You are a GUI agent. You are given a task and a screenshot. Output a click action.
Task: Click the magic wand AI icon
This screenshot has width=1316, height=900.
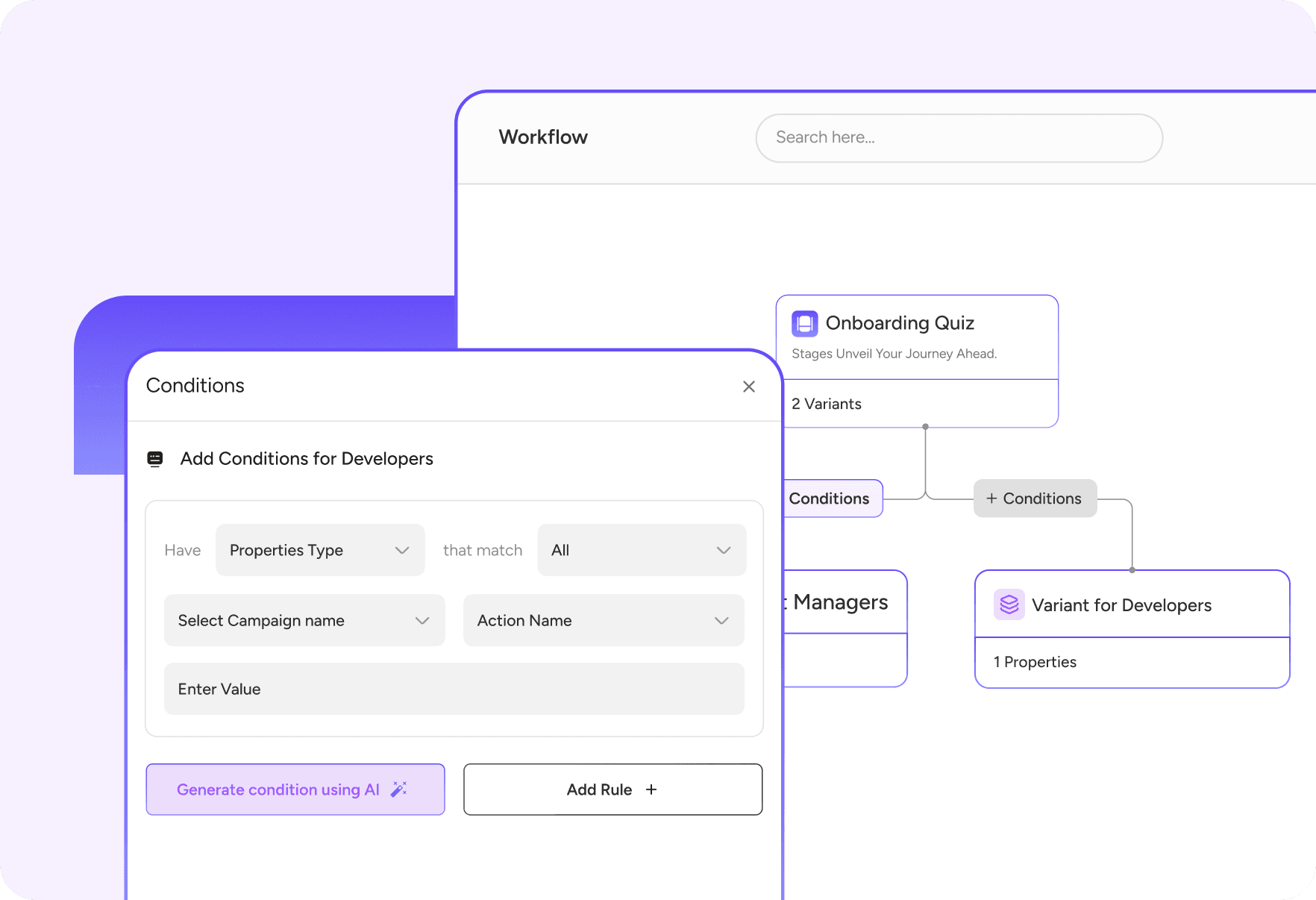pos(399,789)
